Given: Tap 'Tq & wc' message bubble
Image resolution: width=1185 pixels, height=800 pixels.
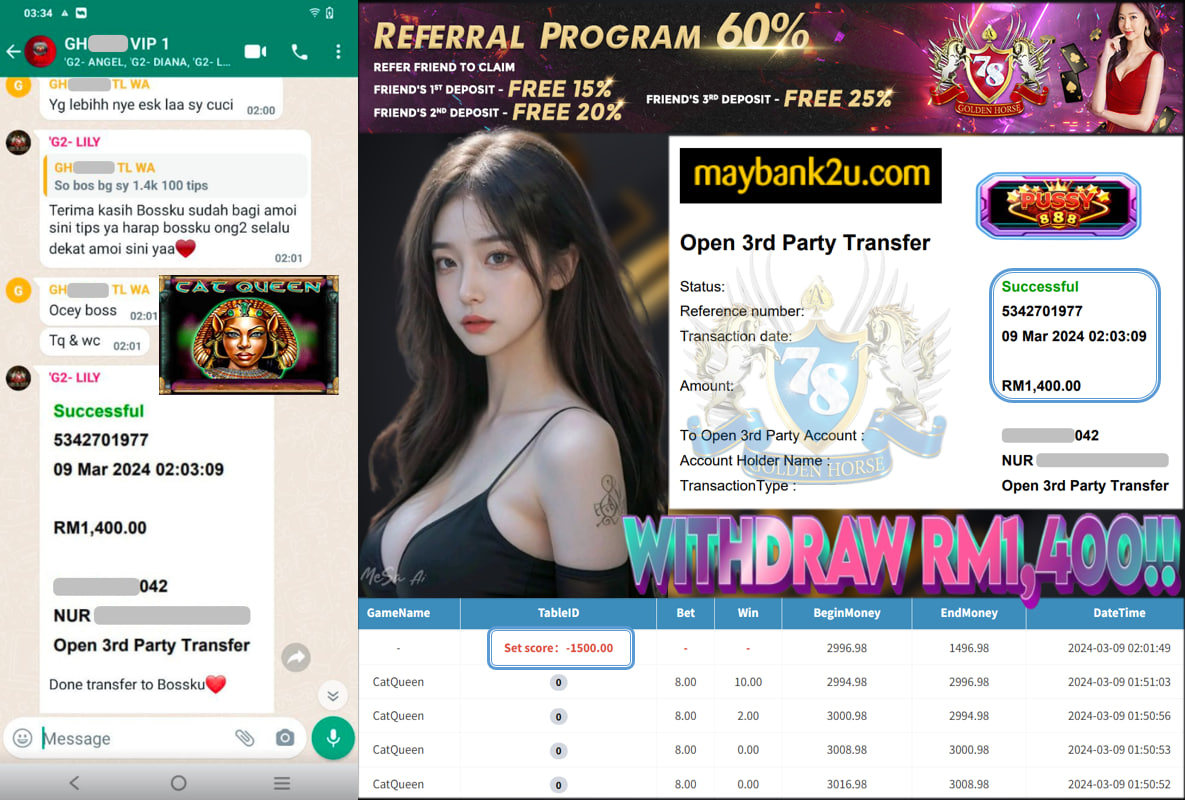Looking at the screenshot, I should (94, 342).
